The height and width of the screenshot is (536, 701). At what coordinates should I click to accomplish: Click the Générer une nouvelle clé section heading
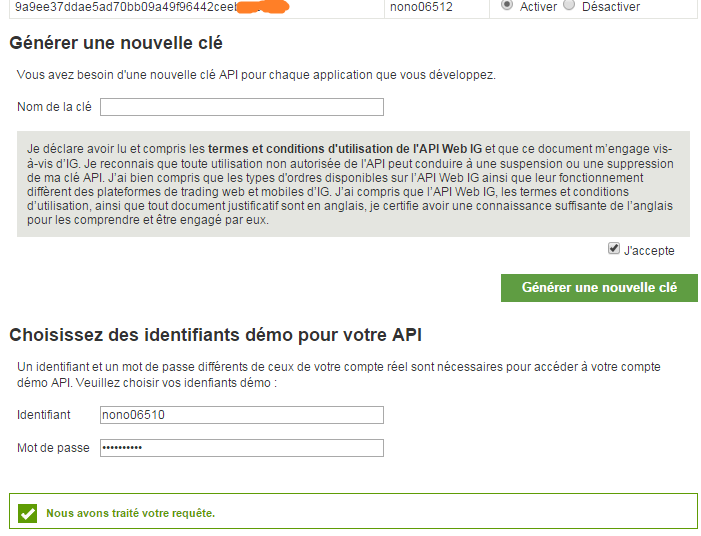(x=116, y=44)
